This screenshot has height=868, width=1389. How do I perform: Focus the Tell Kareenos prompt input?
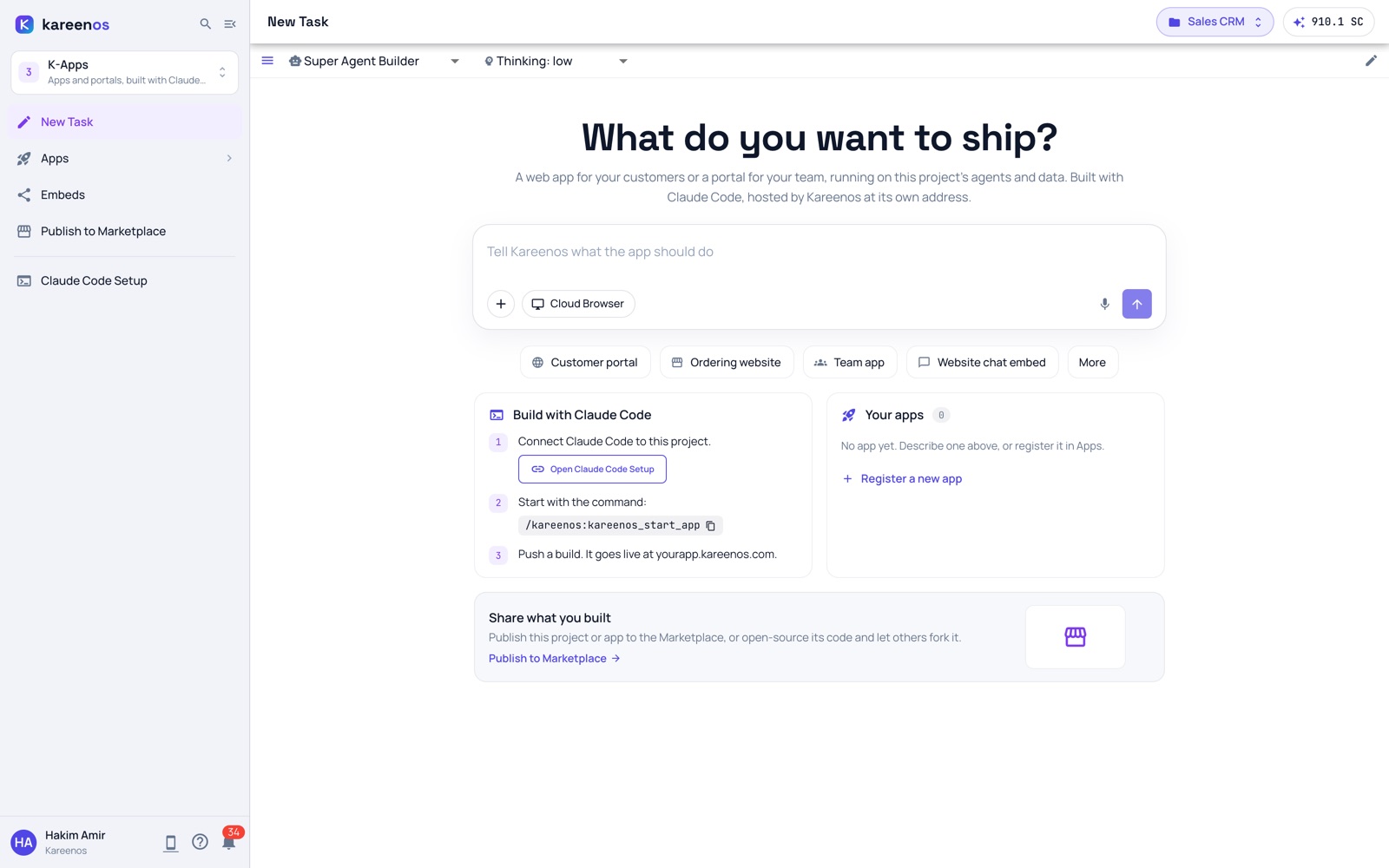[x=819, y=252]
